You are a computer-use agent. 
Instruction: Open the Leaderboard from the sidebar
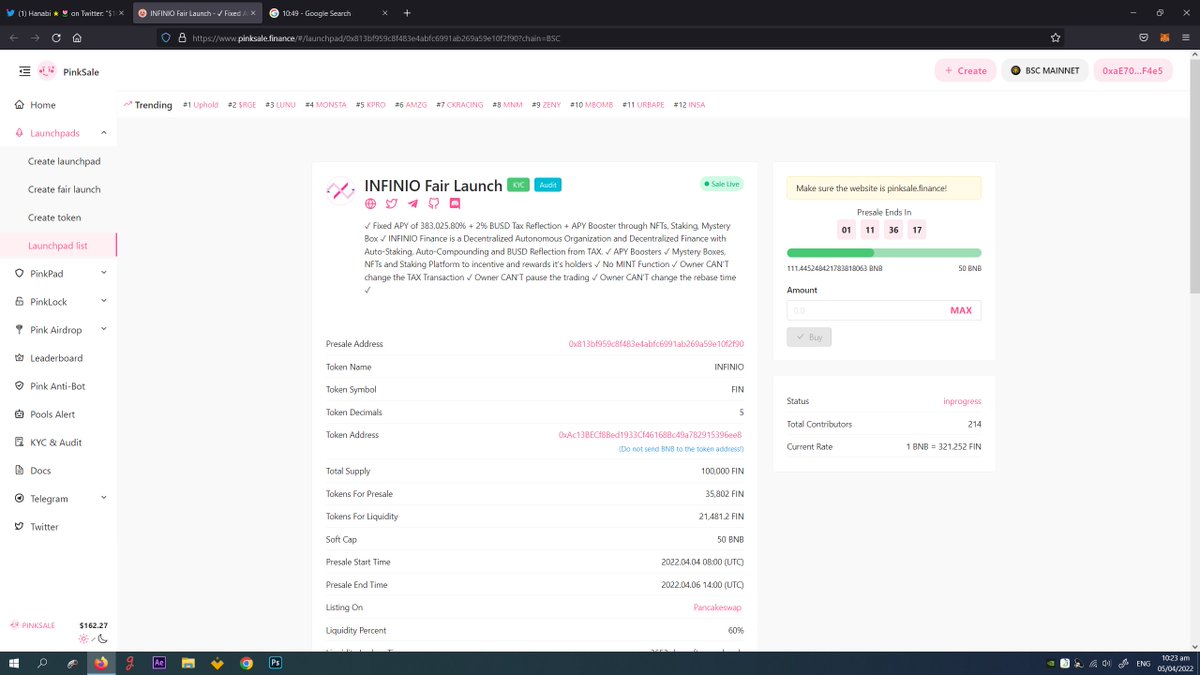(x=58, y=358)
